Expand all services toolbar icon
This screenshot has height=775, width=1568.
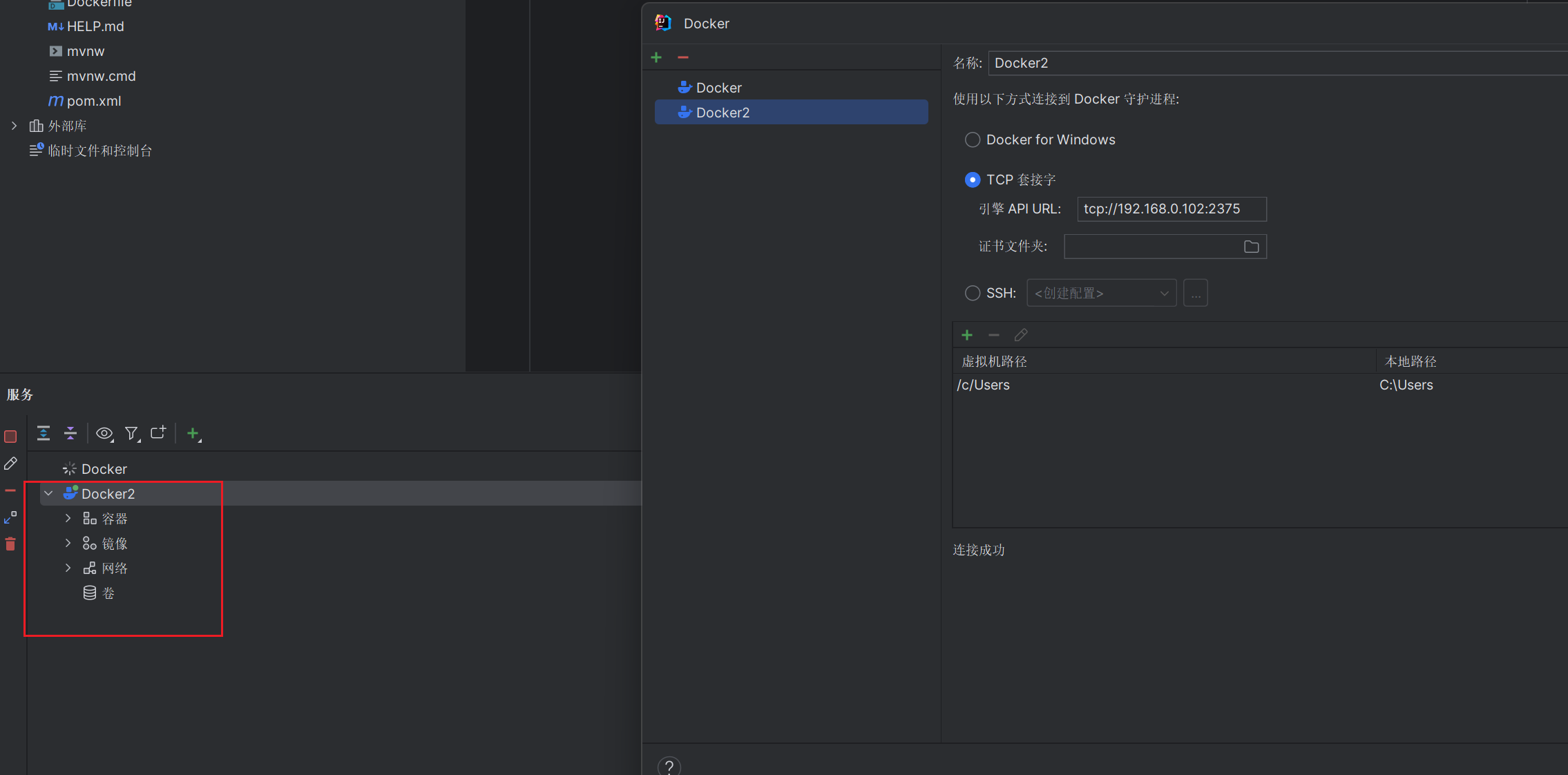coord(44,433)
